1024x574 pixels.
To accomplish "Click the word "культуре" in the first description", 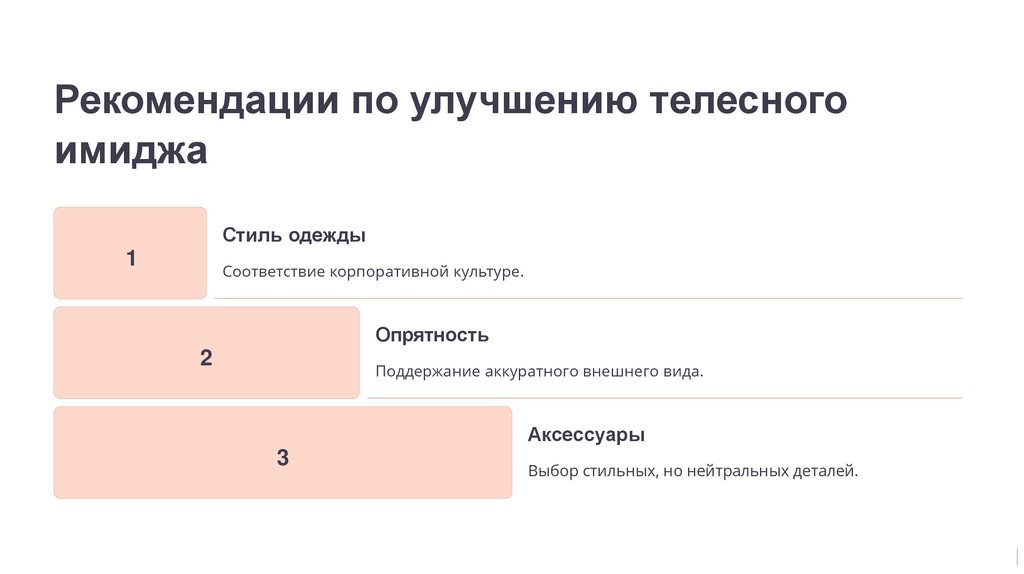I will 488,272.
